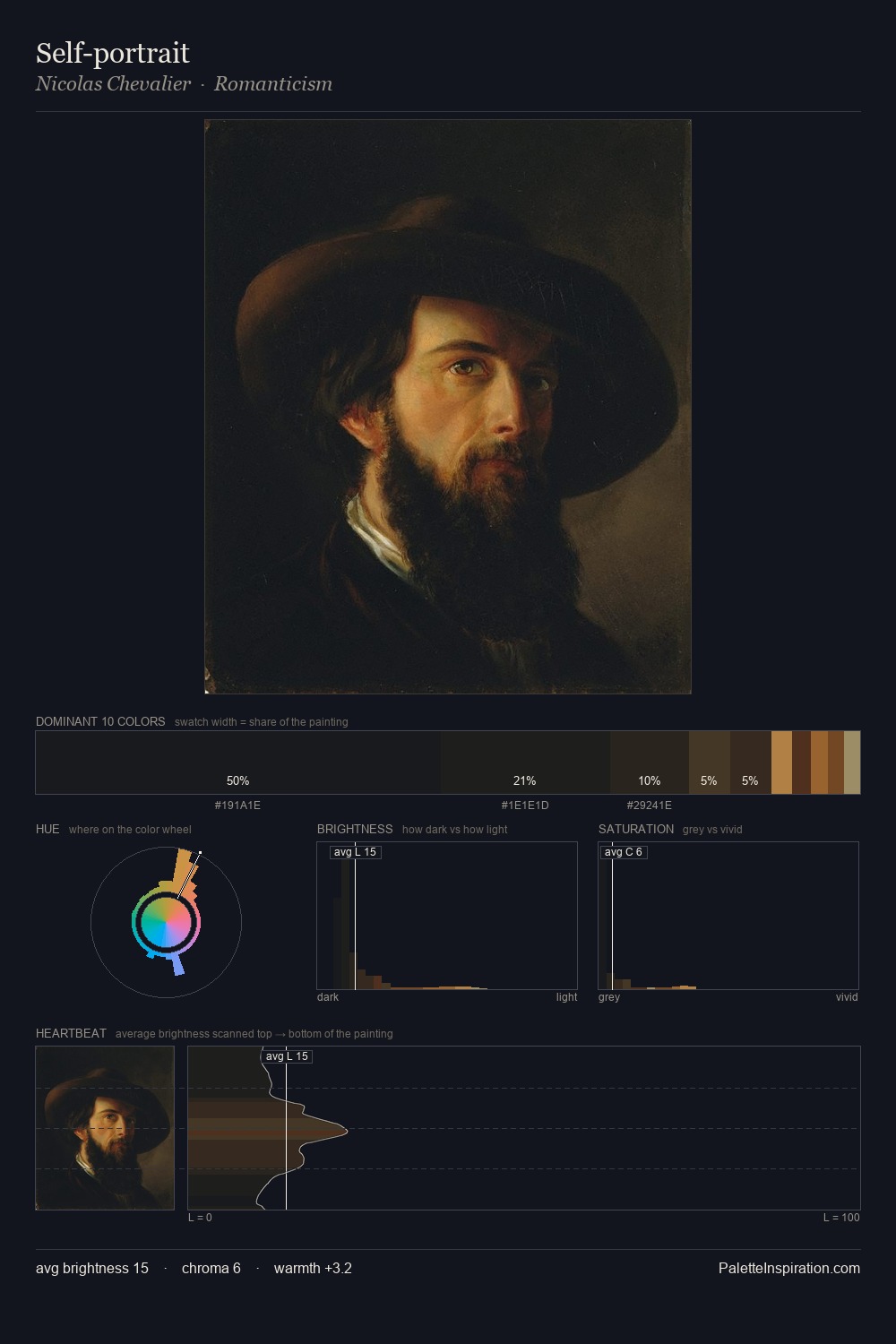Click the 'avg L 15' brightness histogram label
896x1344 pixels.
(355, 852)
